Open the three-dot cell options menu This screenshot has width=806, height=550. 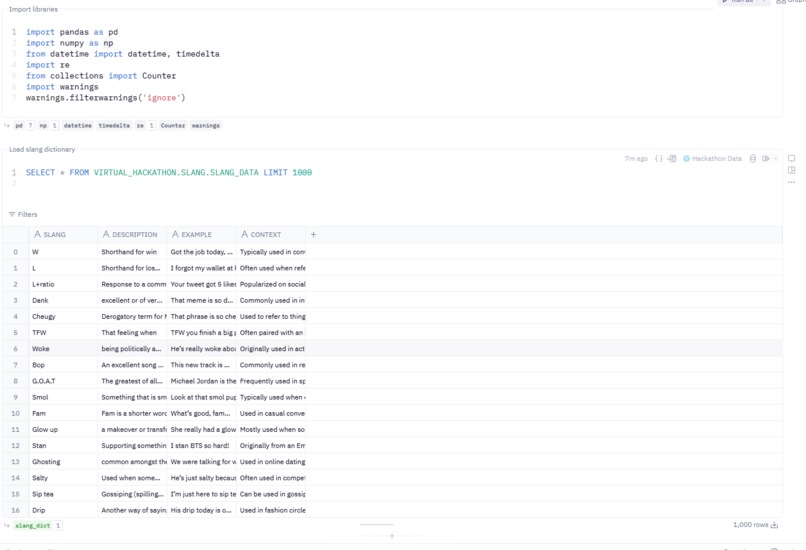tap(792, 182)
